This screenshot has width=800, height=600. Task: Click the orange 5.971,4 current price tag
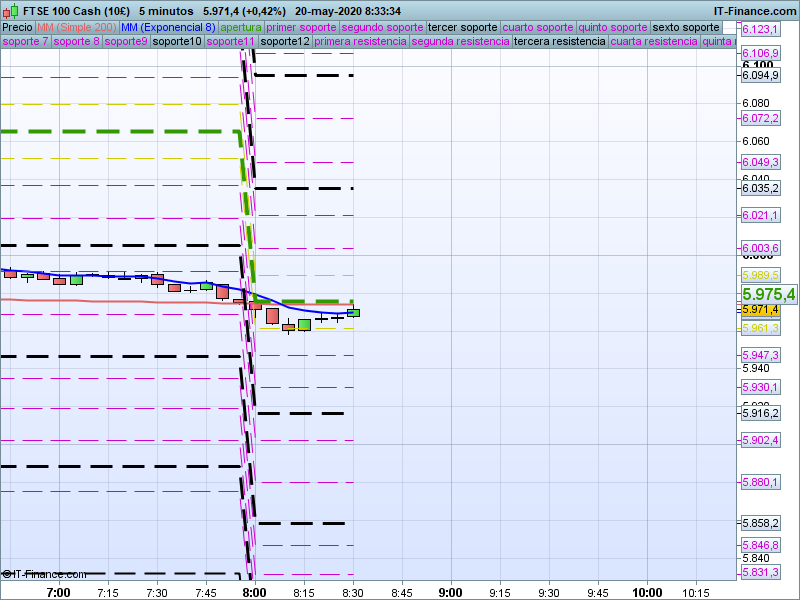[761, 310]
